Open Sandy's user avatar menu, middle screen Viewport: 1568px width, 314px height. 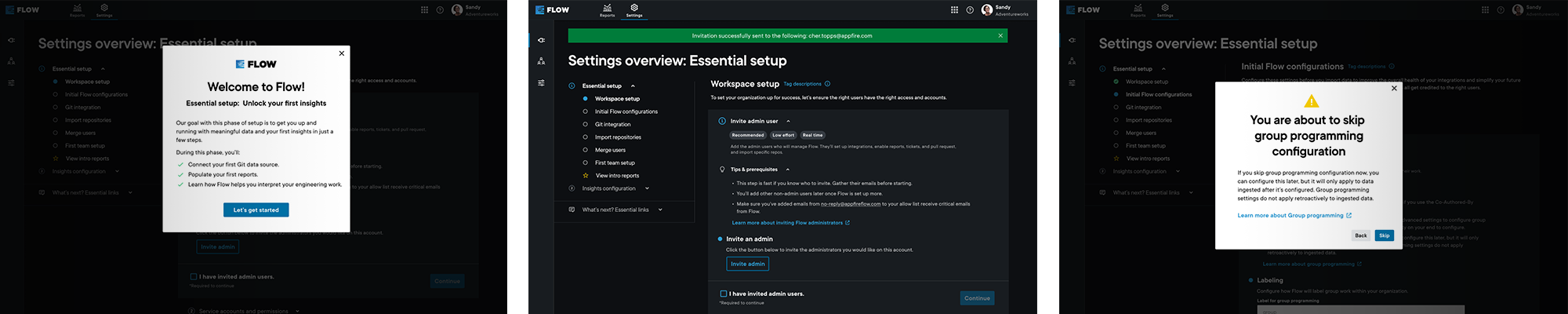click(987, 10)
